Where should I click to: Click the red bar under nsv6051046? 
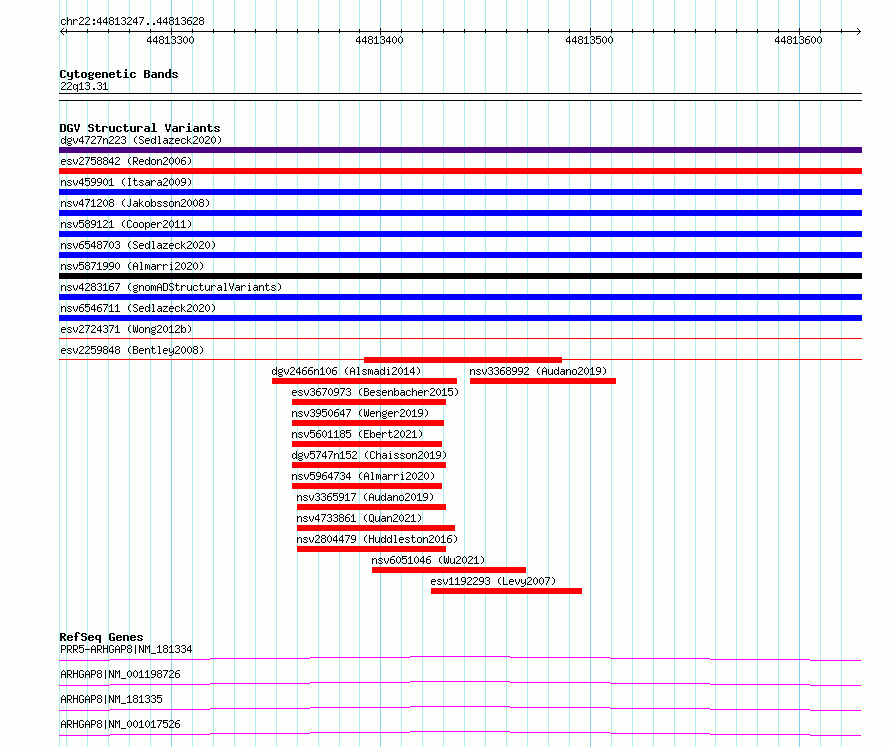[x=449, y=570]
